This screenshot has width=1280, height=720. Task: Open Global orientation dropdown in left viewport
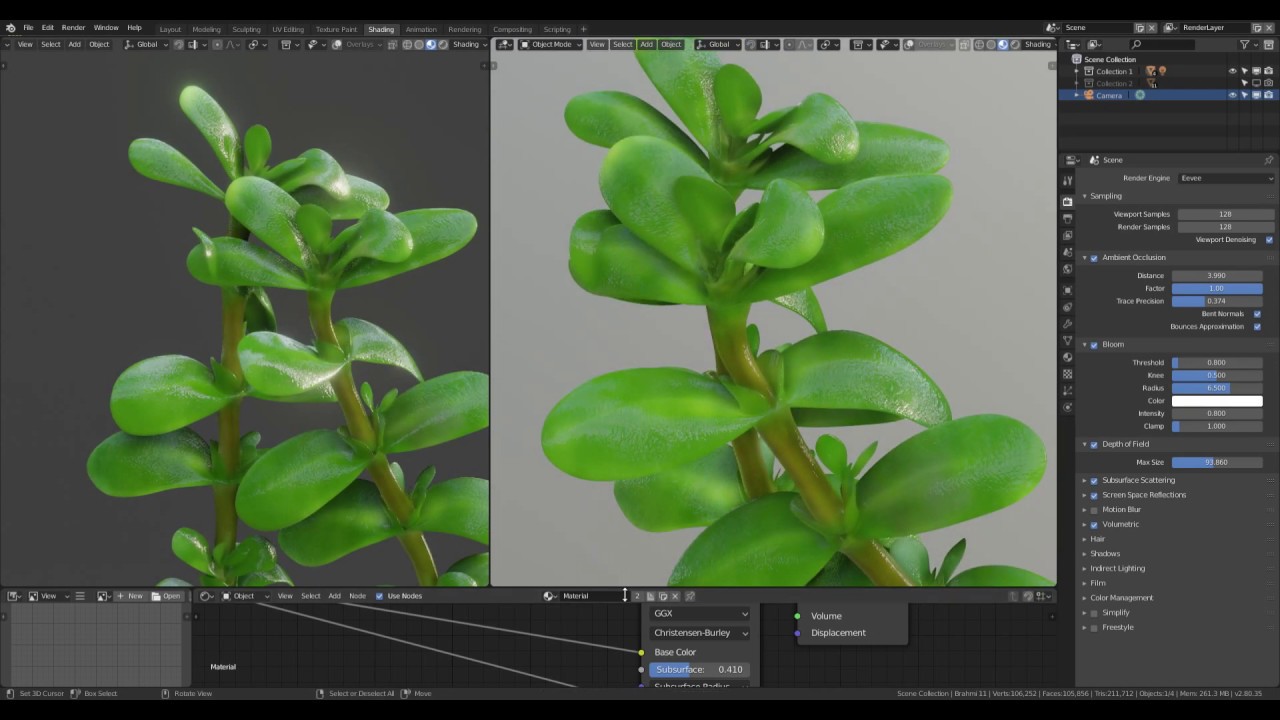tap(146, 44)
